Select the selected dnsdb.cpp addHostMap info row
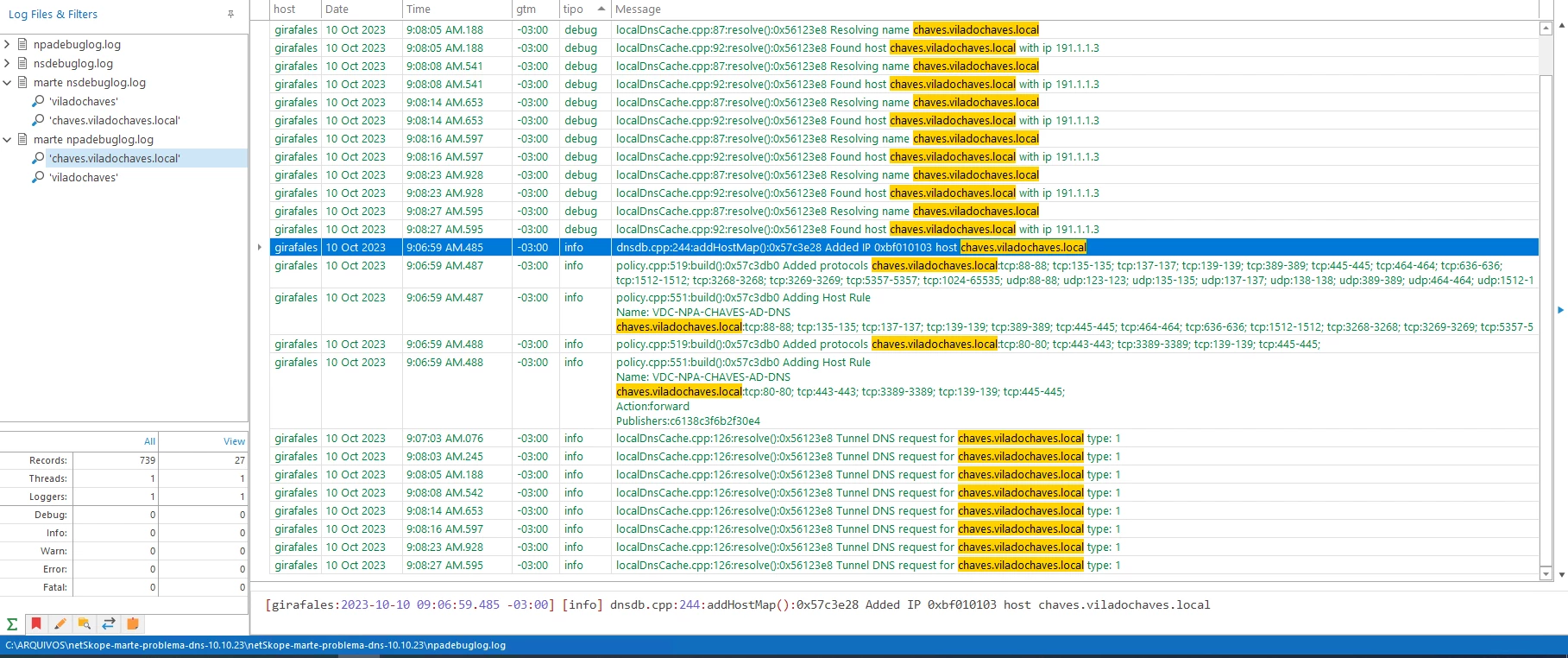This screenshot has height=658, width=1568. pos(904,247)
